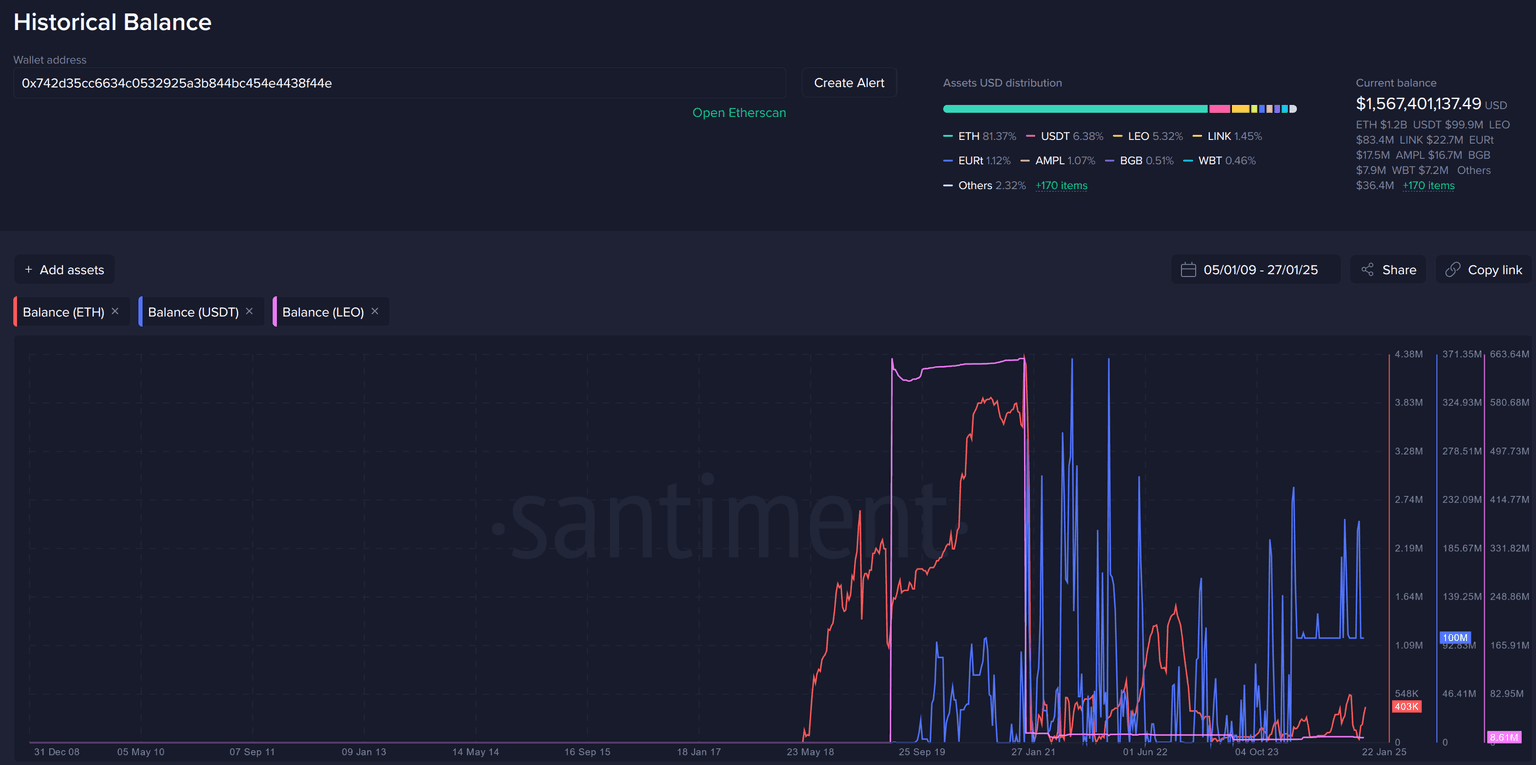Click the blue 100M USDT axis label
Viewport: 1536px width, 765px height.
[1454, 638]
